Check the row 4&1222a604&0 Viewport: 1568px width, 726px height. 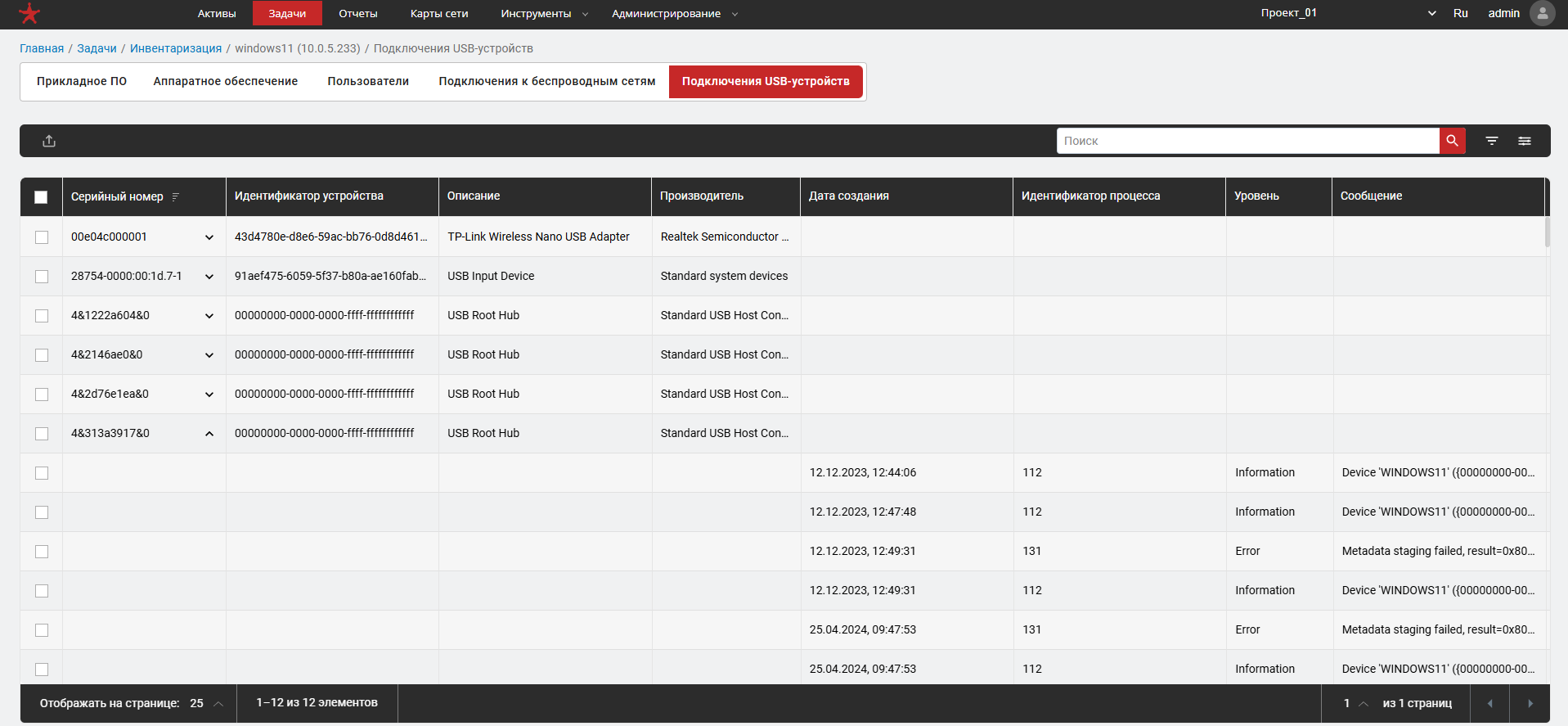pyautogui.click(x=42, y=316)
